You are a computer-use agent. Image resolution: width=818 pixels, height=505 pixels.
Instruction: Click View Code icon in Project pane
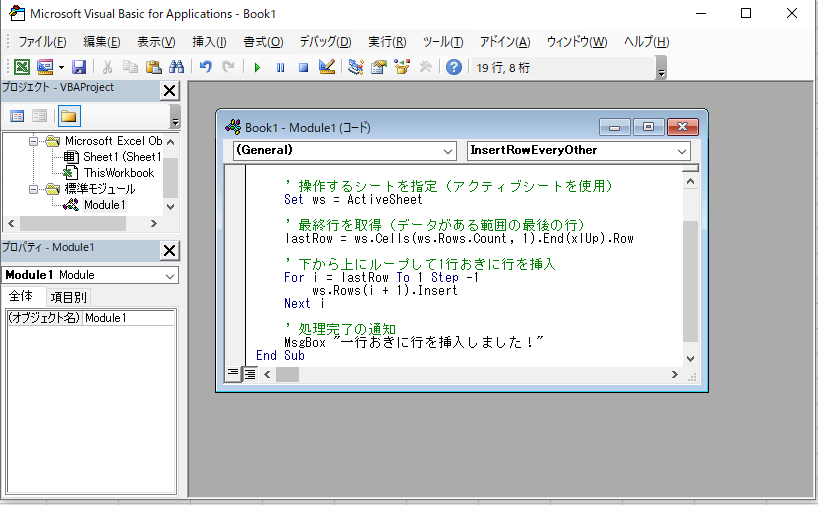pos(17,116)
